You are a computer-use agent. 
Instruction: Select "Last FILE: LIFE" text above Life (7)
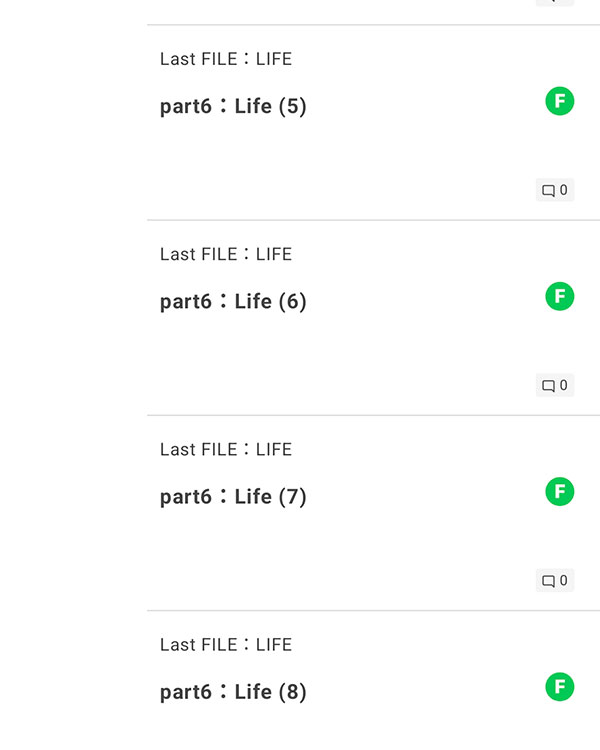pyautogui.click(x=226, y=449)
